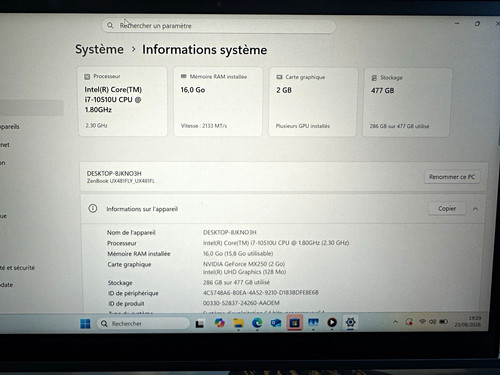Viewport: 500px width, 375px height.
Task: Click the Vitesse : 2133 MT/s text
Action: click(x=204, y=126)
